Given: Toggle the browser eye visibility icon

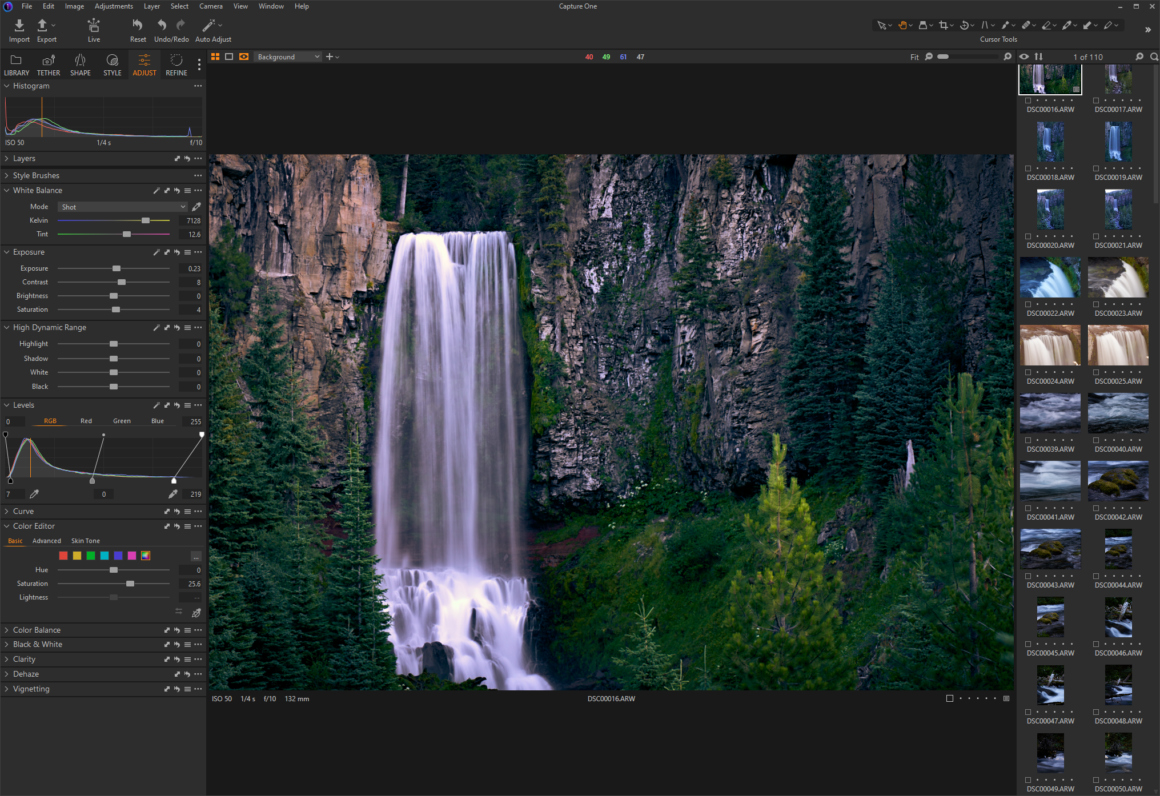Looking at the screenshot, I should click(x=1024, y=56).
